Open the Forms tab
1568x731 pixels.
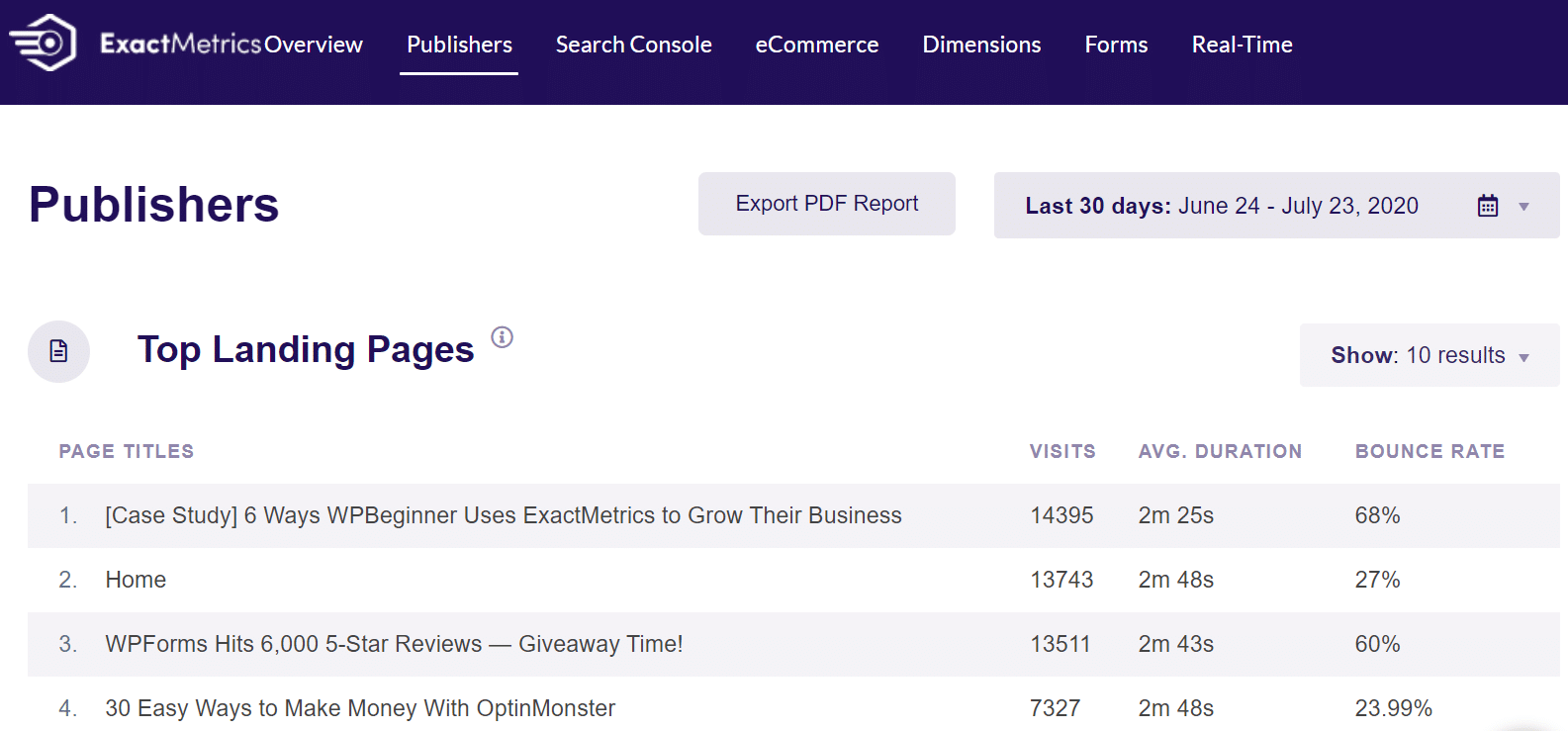pyautogui.click(x=1116, y=45)
